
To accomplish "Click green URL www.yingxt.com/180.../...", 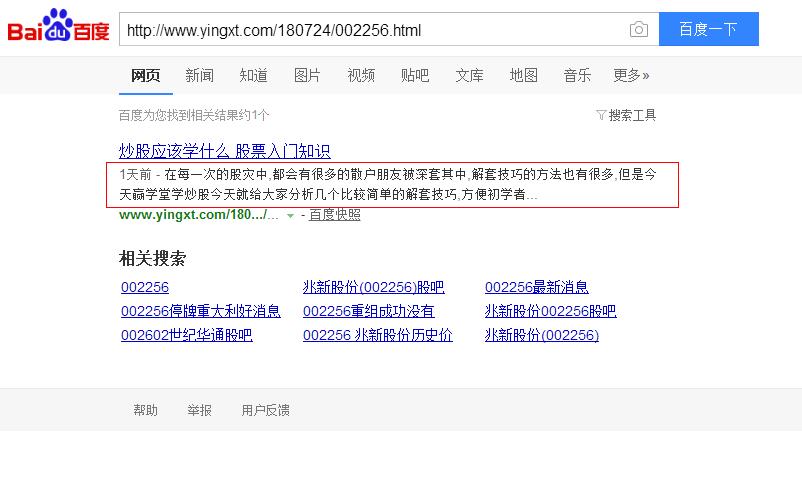I will click(198, 215).
